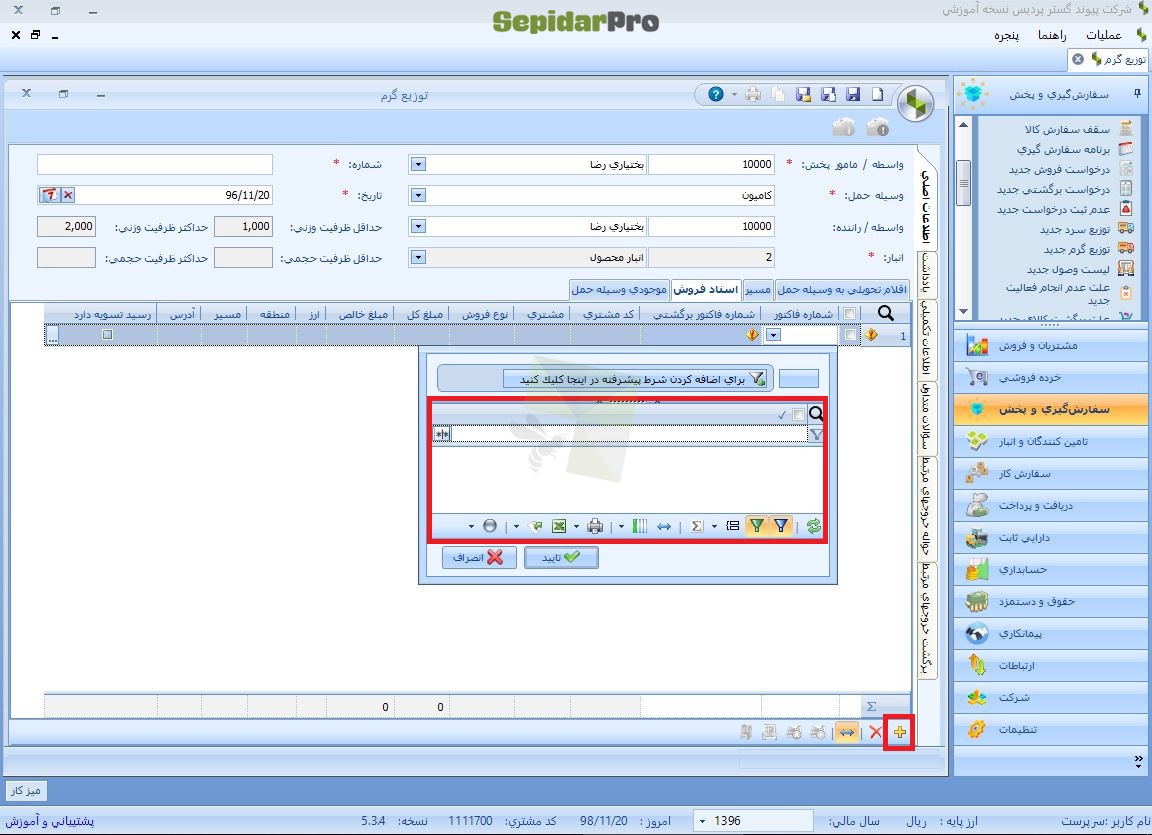The image size is (1152, 835).
Task: Toggle the green funnel filter icon in popup
Action: point(756,526)
